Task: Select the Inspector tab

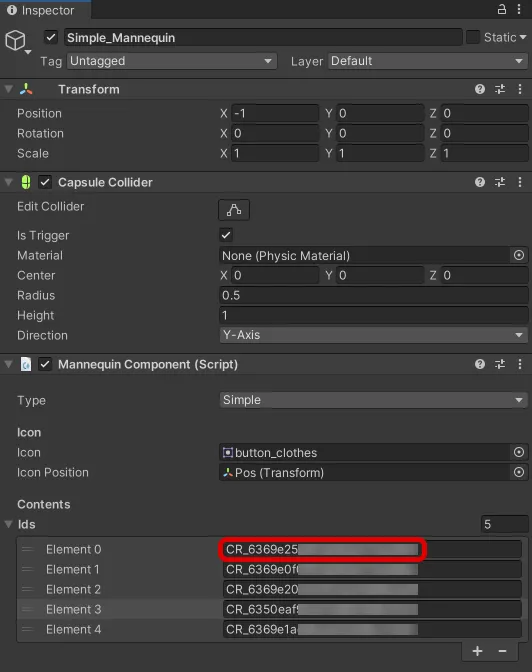Action: pyautogui.click(x=41, y=10)
